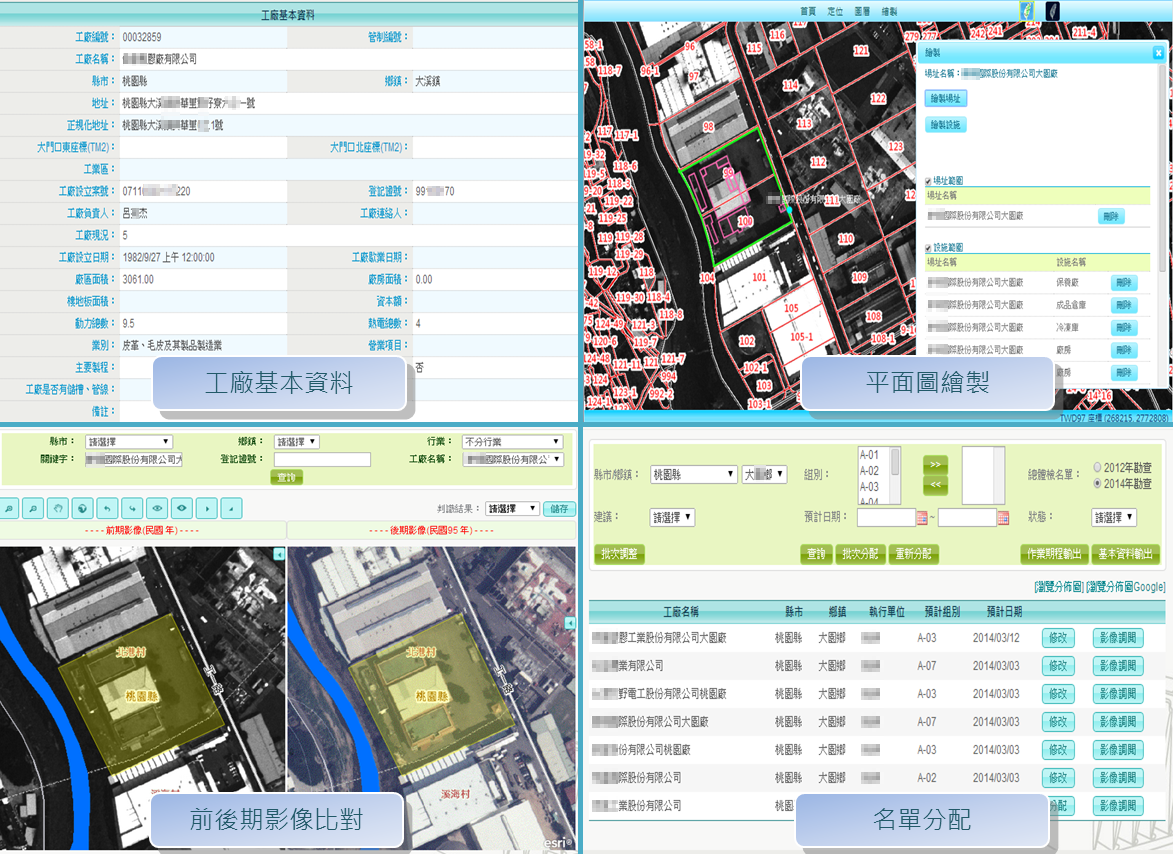Open the 行業 dropdown showing 不分行業

click(512, 442)
